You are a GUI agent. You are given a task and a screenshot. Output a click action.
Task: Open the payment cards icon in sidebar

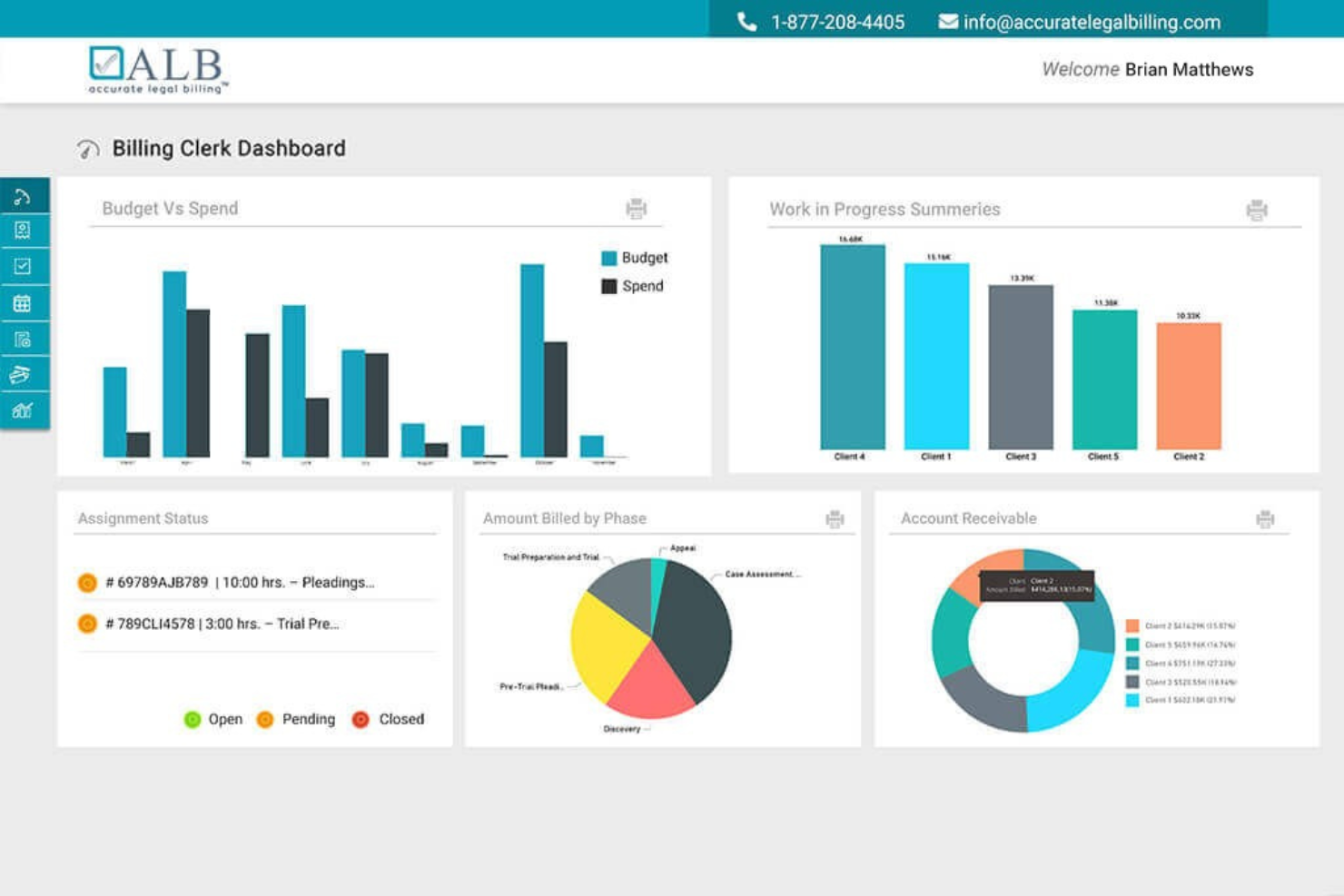tap(23, 374)
